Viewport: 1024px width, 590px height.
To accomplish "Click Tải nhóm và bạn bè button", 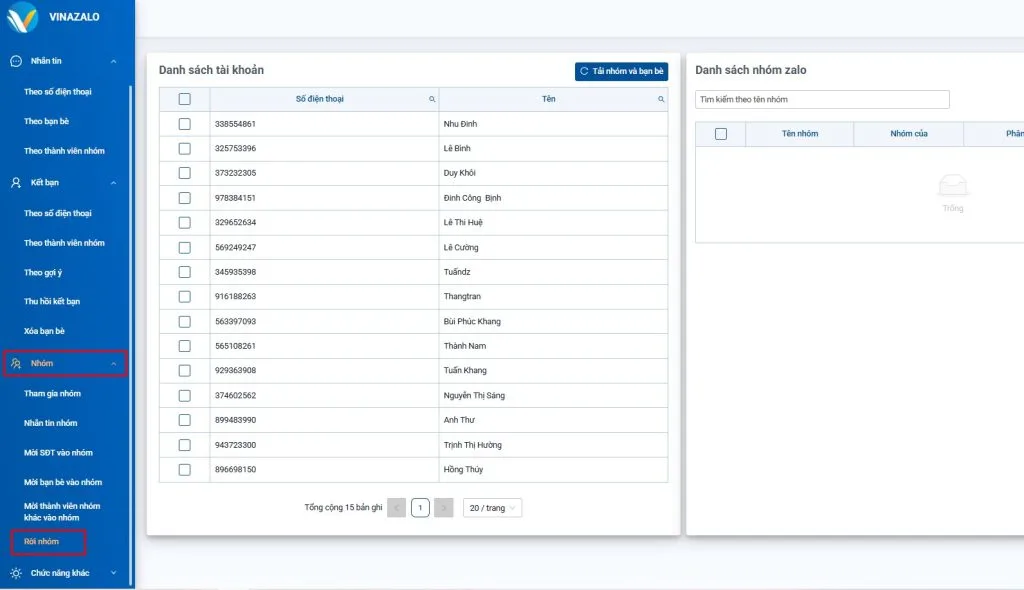I will [x=621, y=71].
